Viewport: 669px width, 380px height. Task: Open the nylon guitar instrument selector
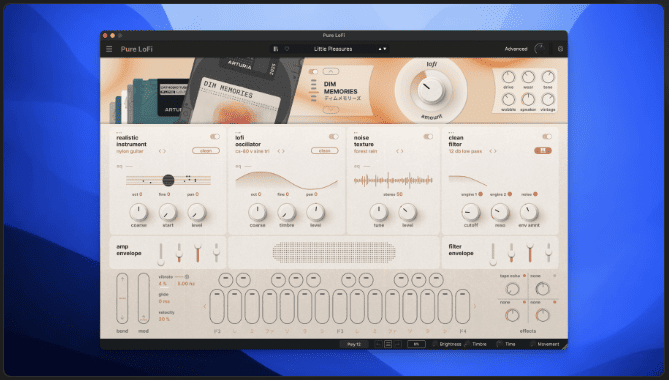point(130,151)
